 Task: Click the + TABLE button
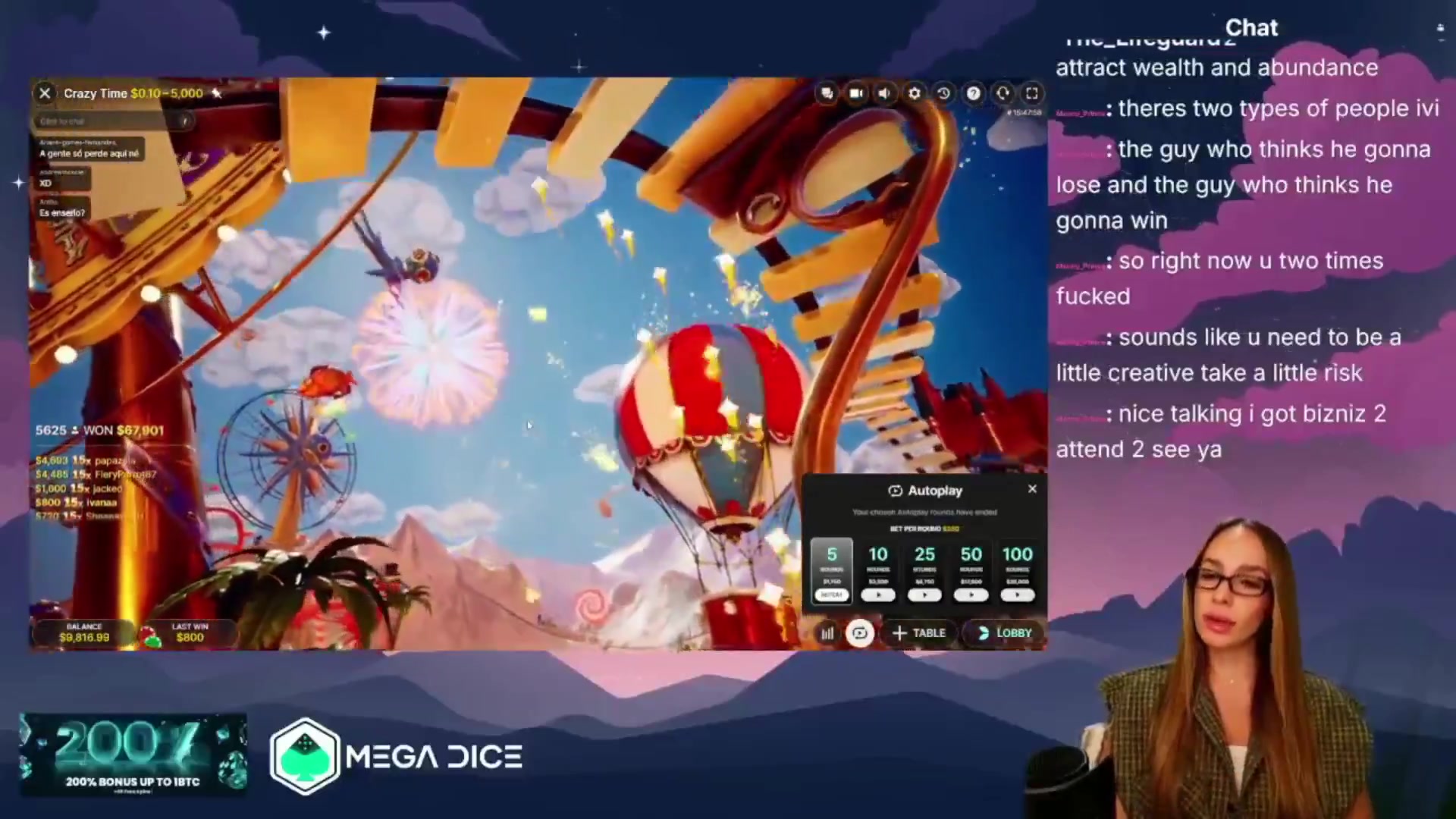[919, 633]
